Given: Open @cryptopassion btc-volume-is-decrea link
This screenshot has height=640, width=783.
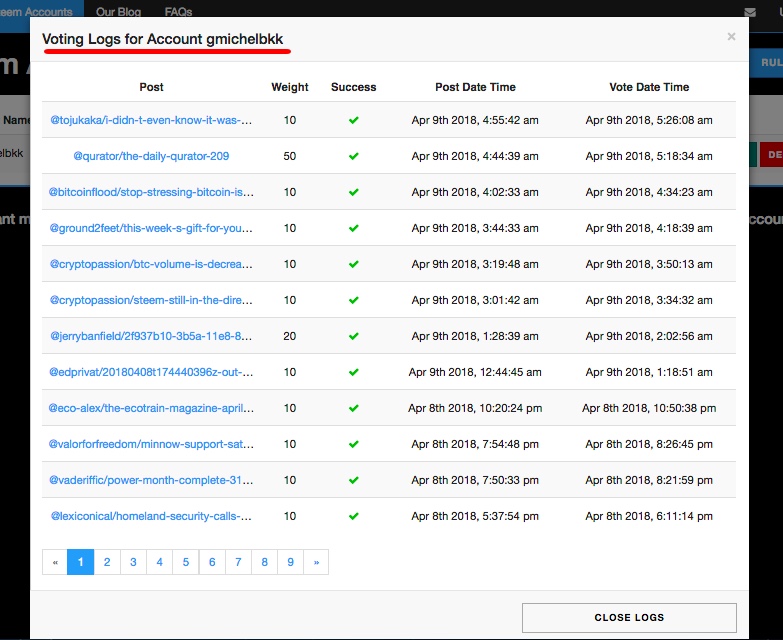Looking at the screenshot, I should pyautogui.click(x=151, y=264).
